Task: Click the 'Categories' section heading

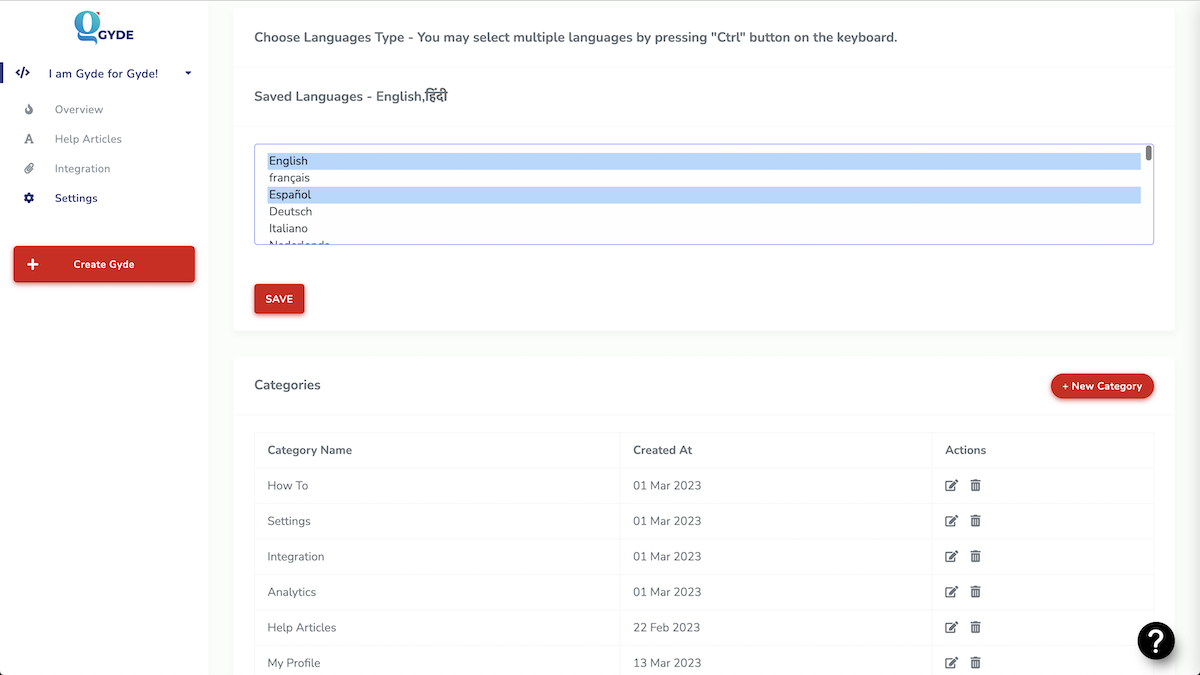Action: tap(287, 385)
